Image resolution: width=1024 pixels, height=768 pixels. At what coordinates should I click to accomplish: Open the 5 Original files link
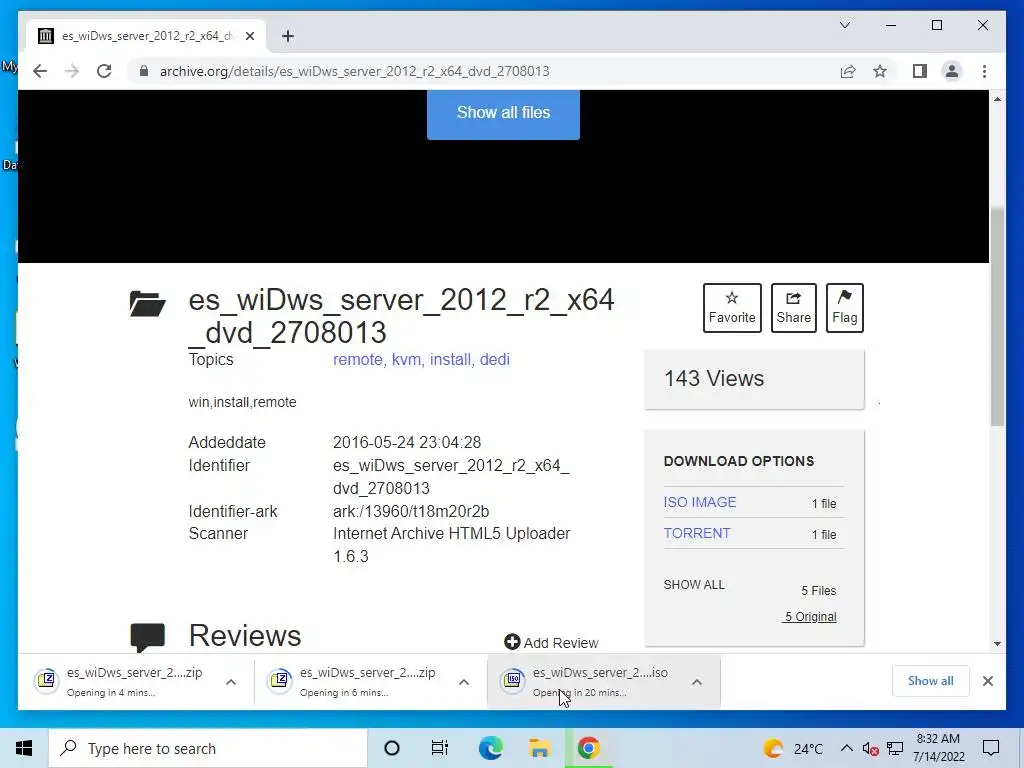pos(810,616)
